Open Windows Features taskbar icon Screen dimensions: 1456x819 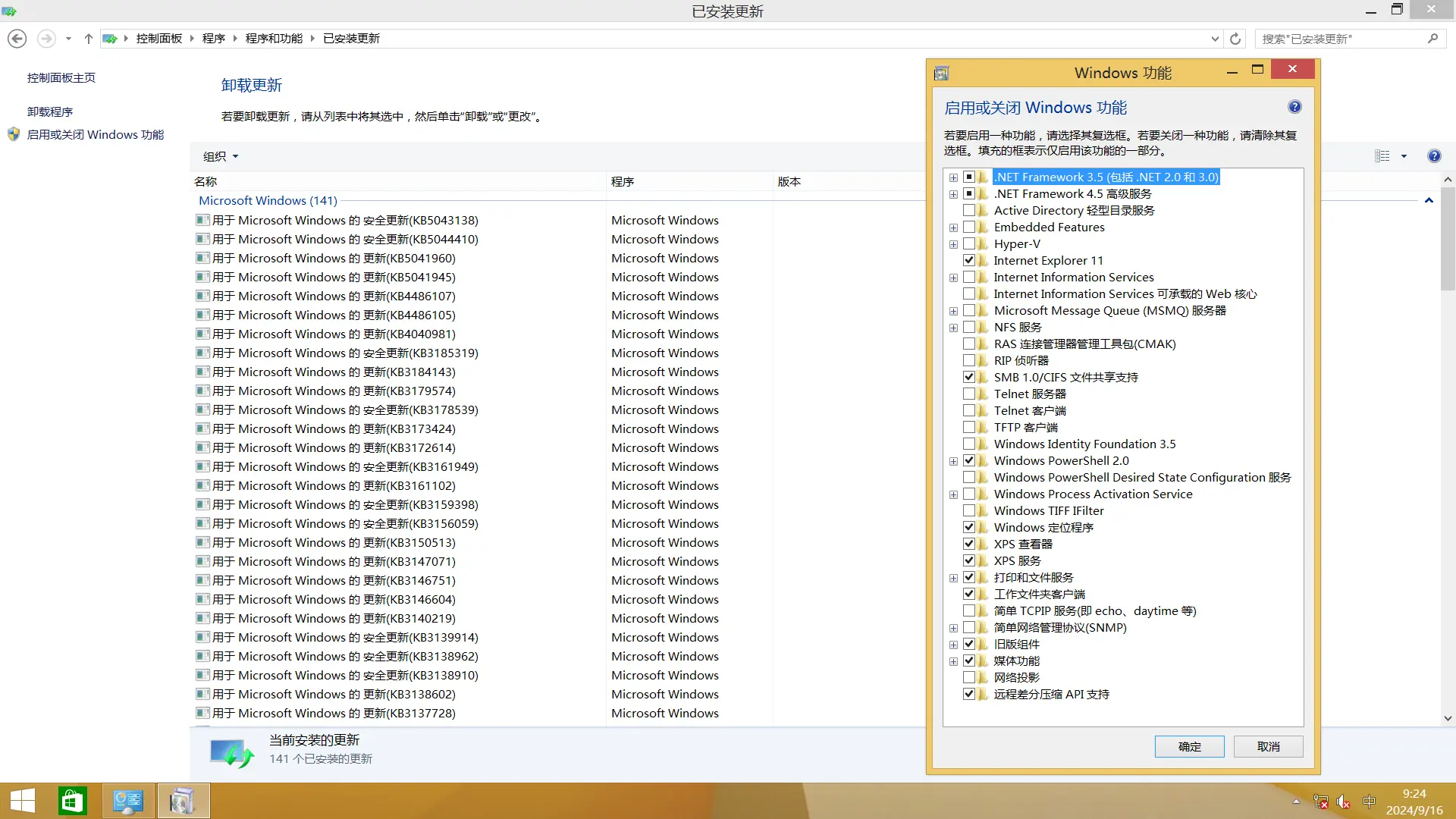(x=184, y=801)
